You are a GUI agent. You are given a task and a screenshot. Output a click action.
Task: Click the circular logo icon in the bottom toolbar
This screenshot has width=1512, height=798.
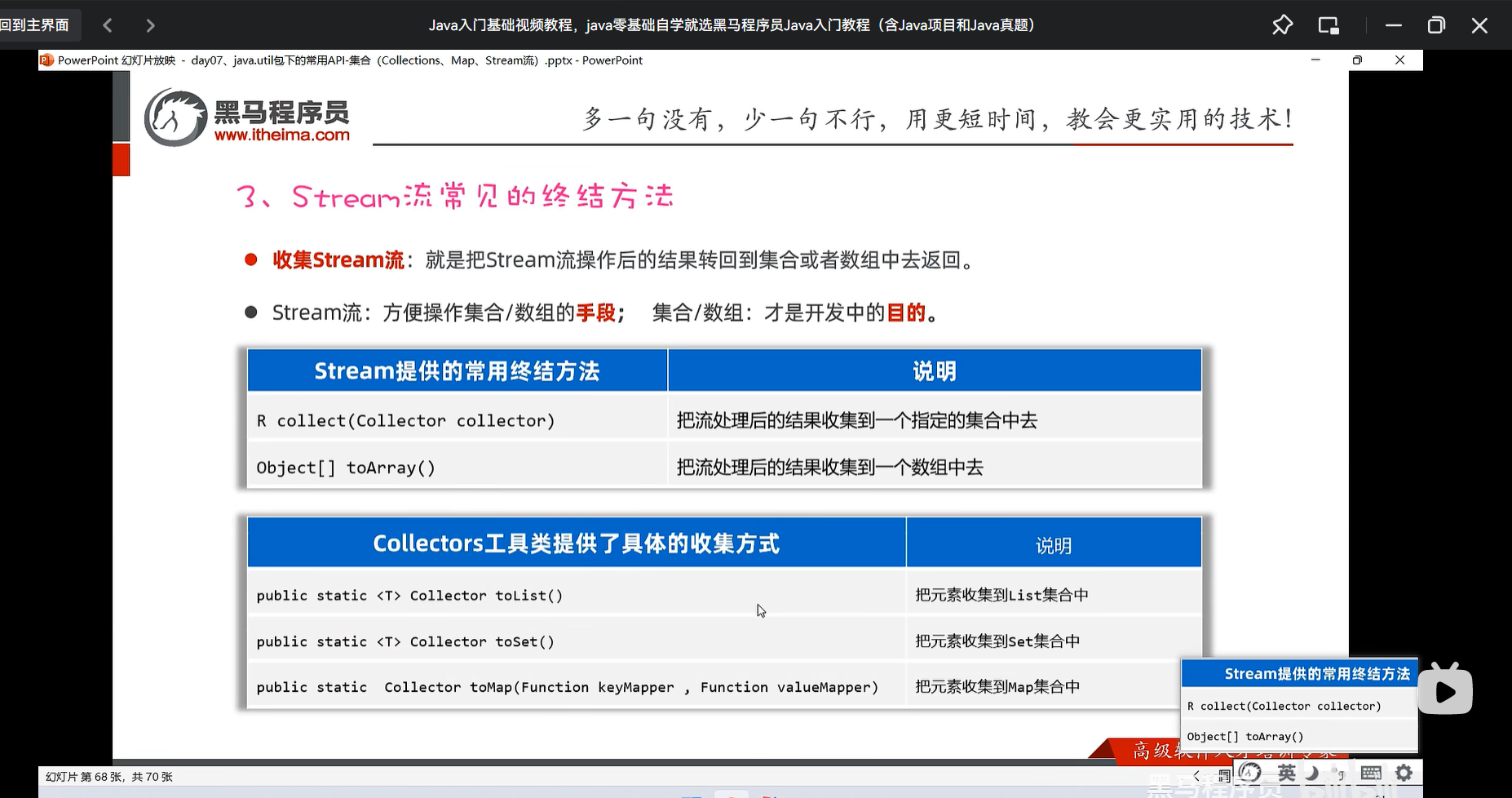coord(1250,773)
